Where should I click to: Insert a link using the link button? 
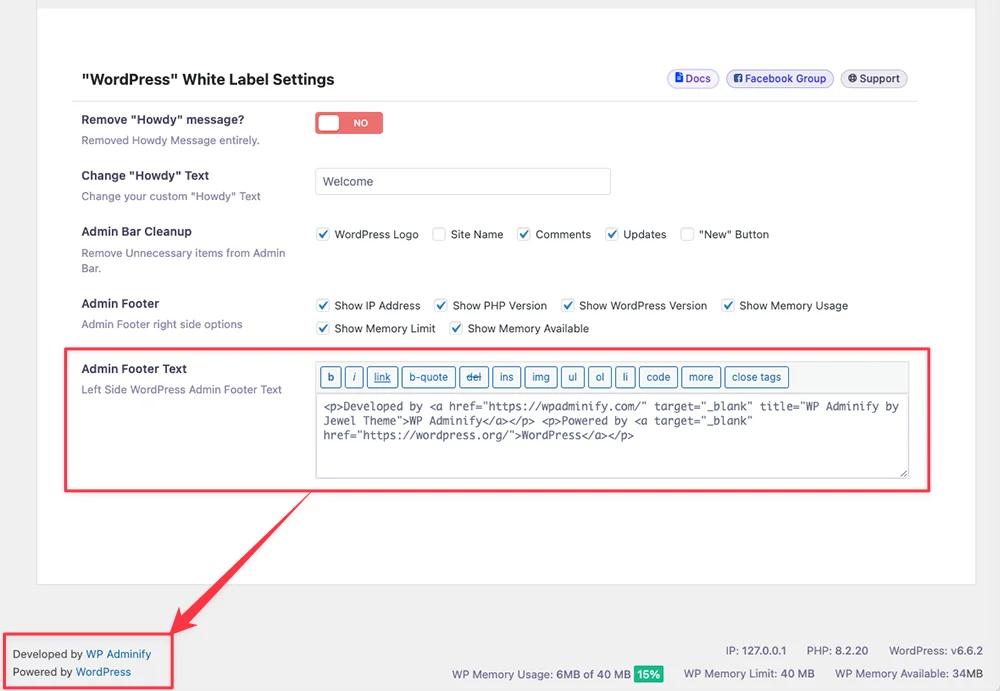(x=382, y=377)
